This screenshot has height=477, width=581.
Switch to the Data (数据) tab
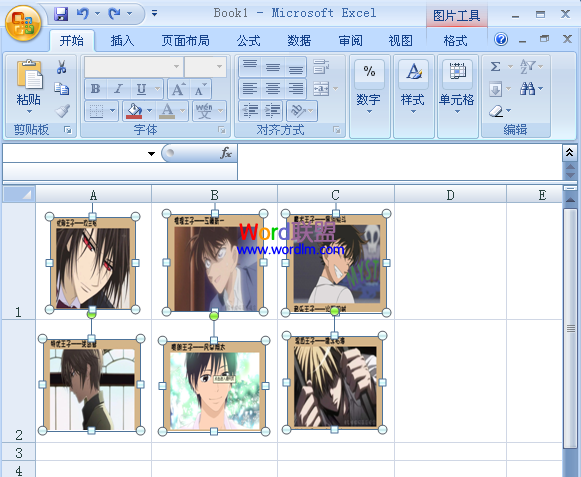(299, 40)
